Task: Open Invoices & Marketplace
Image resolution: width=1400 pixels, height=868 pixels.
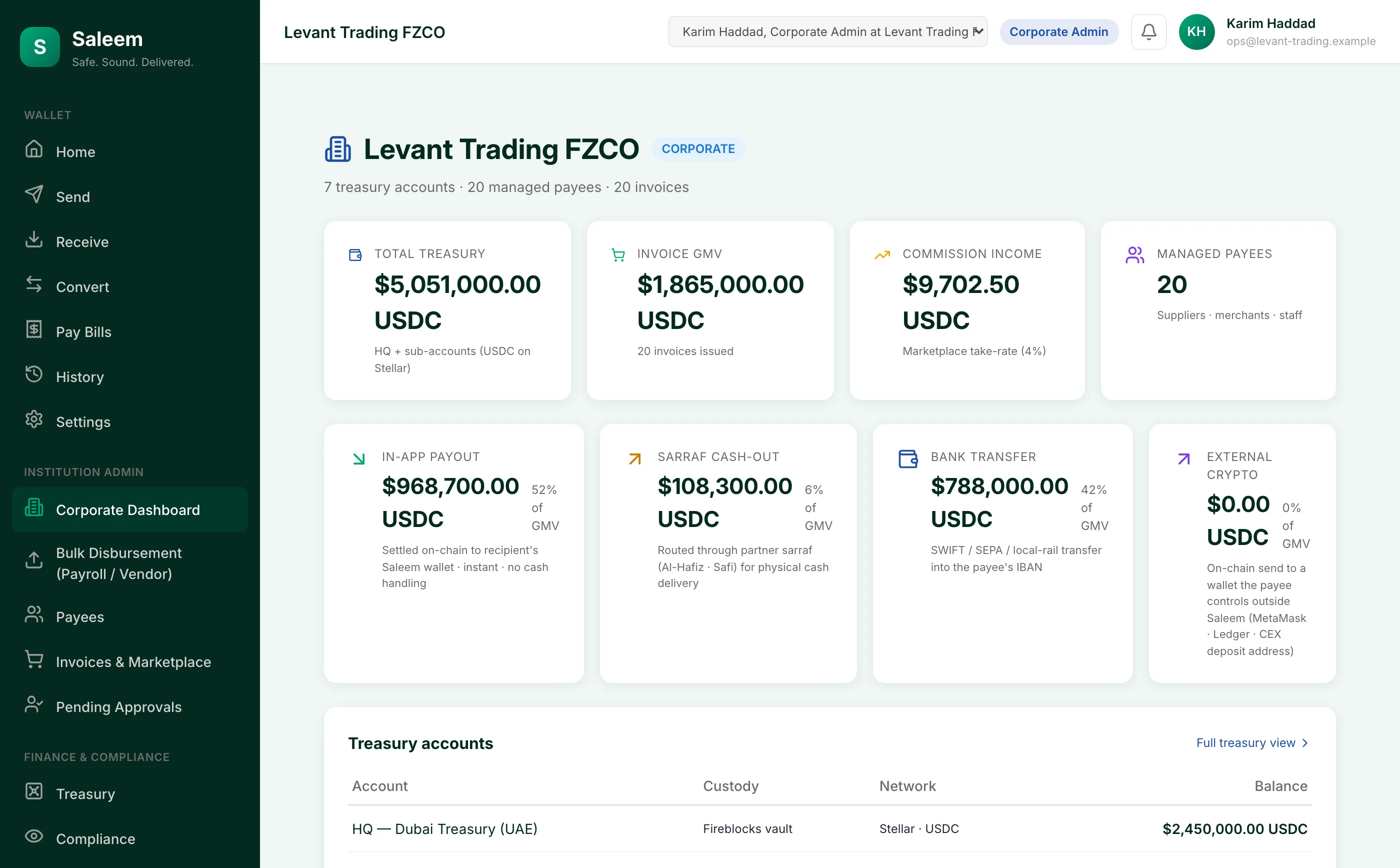Action: tap(129, 661)
